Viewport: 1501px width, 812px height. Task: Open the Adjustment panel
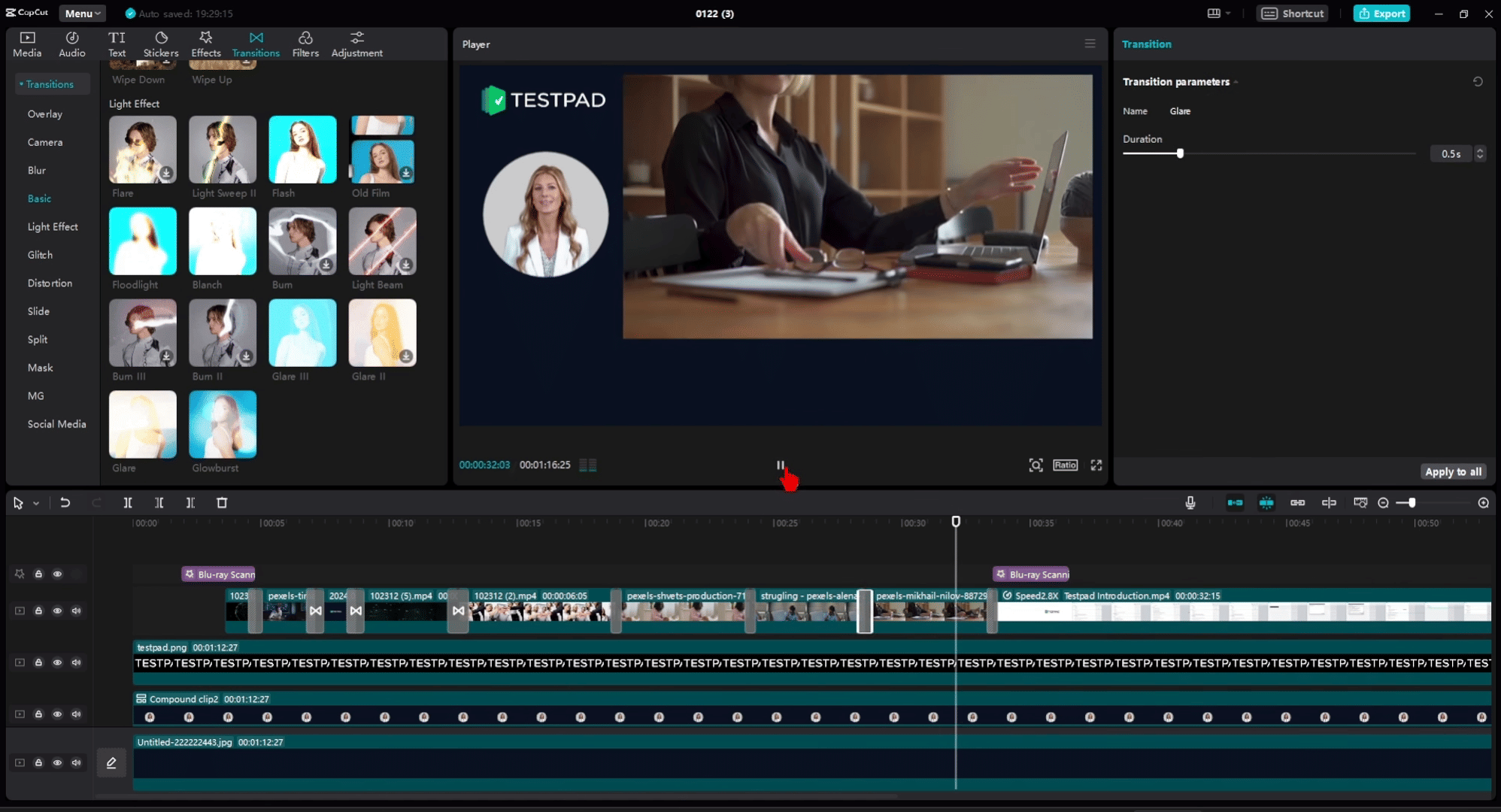(x=357, y=44)
